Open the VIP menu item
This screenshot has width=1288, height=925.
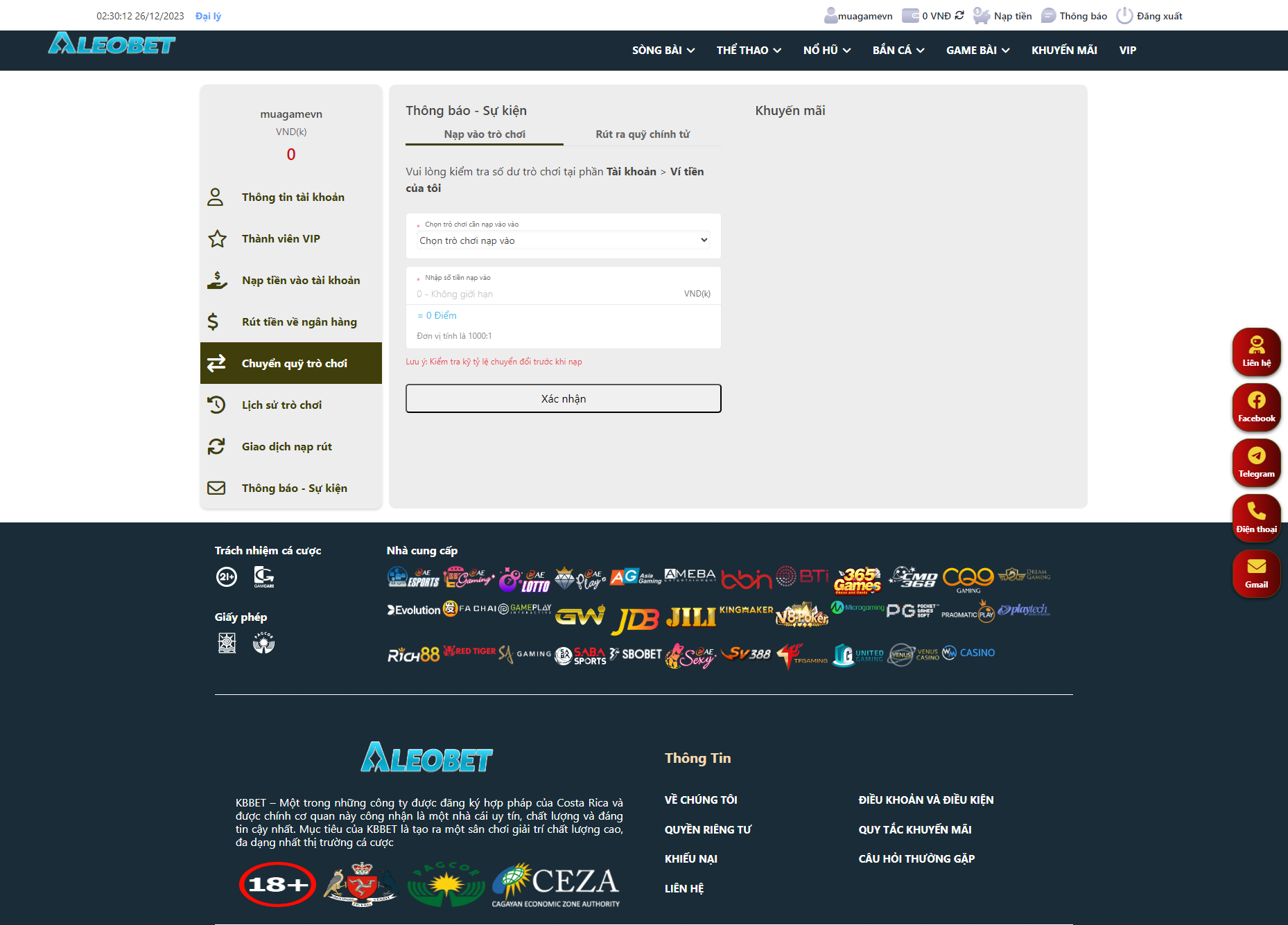click(x=1128, y=50)
